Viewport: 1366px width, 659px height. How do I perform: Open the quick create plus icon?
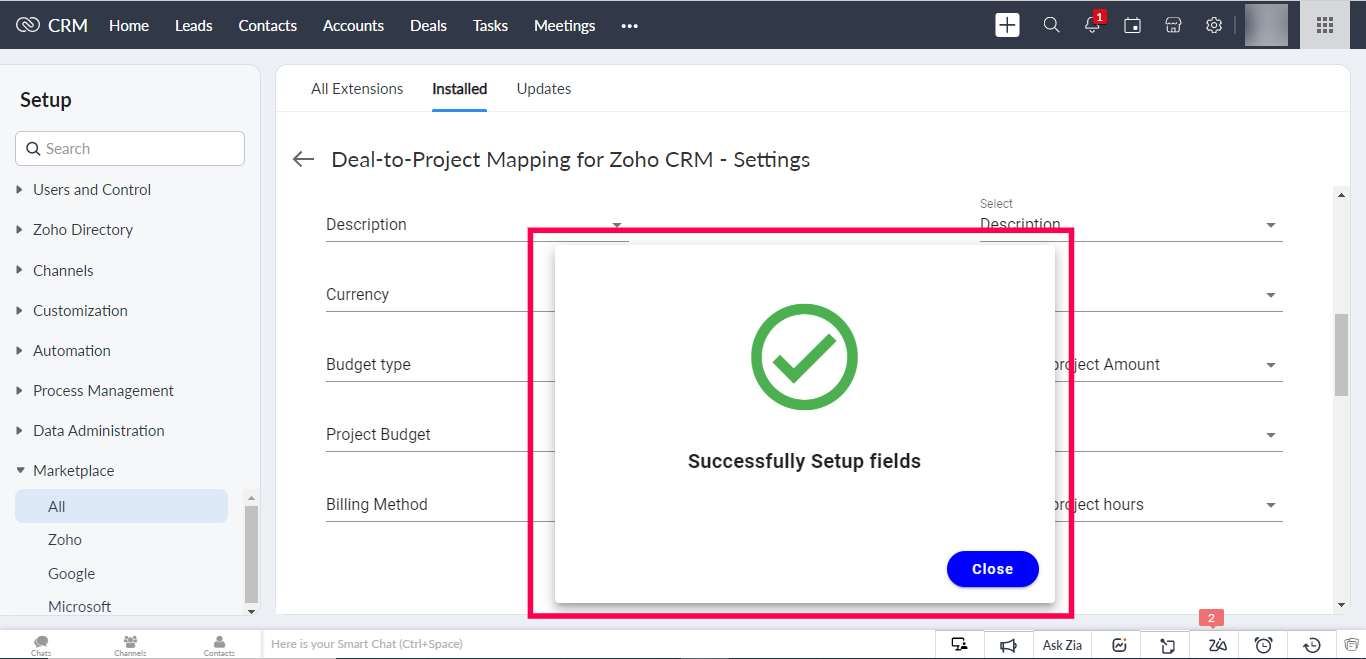click(x=1007, y=25)
